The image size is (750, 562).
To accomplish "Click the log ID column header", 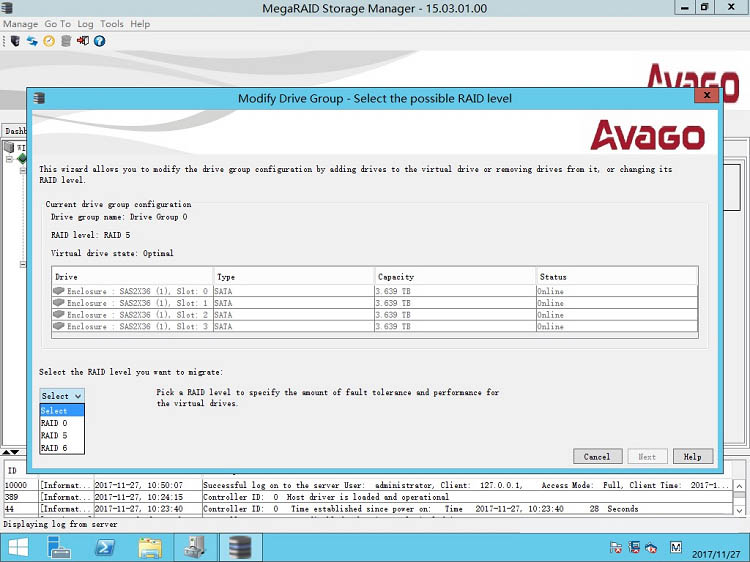I will 15,471.
